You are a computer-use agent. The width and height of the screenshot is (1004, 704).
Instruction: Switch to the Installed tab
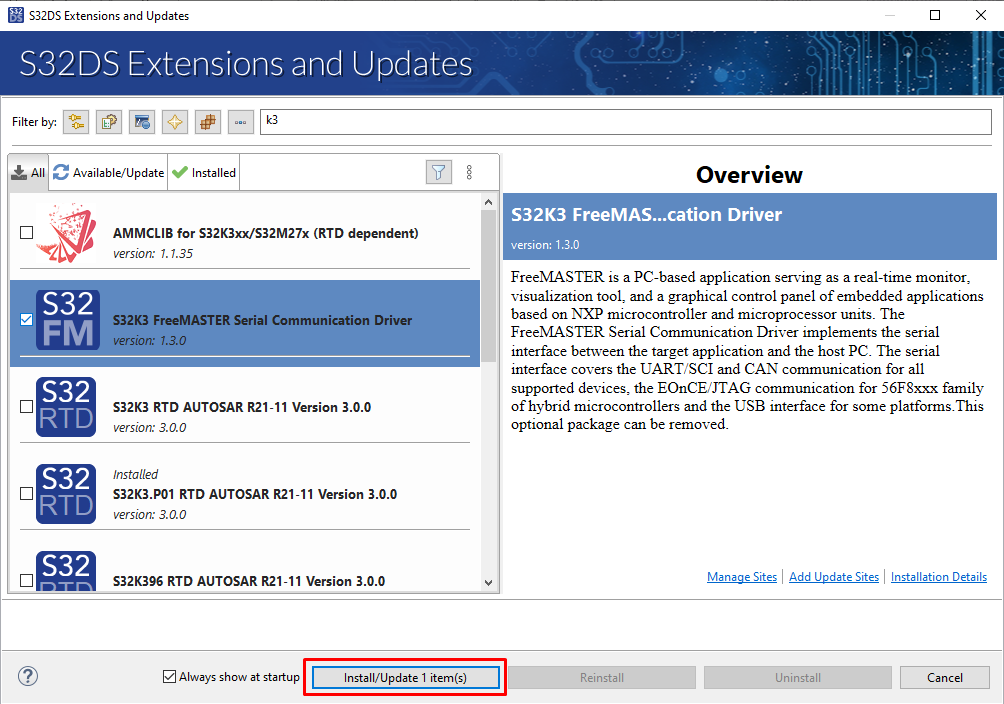(204, 172)
